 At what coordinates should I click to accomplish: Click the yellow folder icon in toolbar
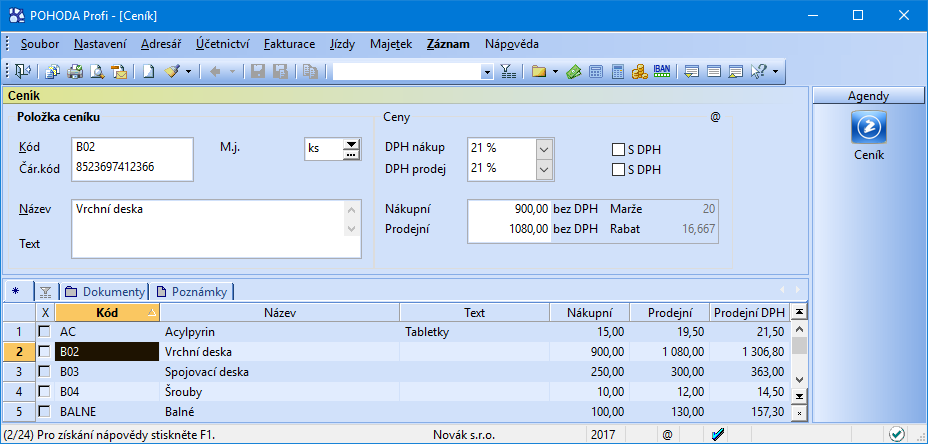point(538,72)
